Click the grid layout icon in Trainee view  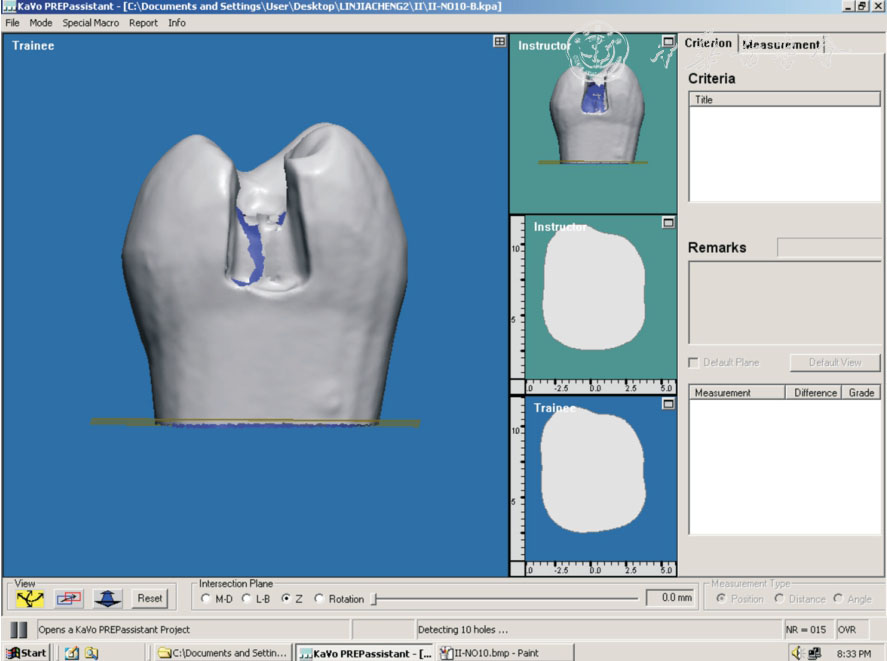500,42
